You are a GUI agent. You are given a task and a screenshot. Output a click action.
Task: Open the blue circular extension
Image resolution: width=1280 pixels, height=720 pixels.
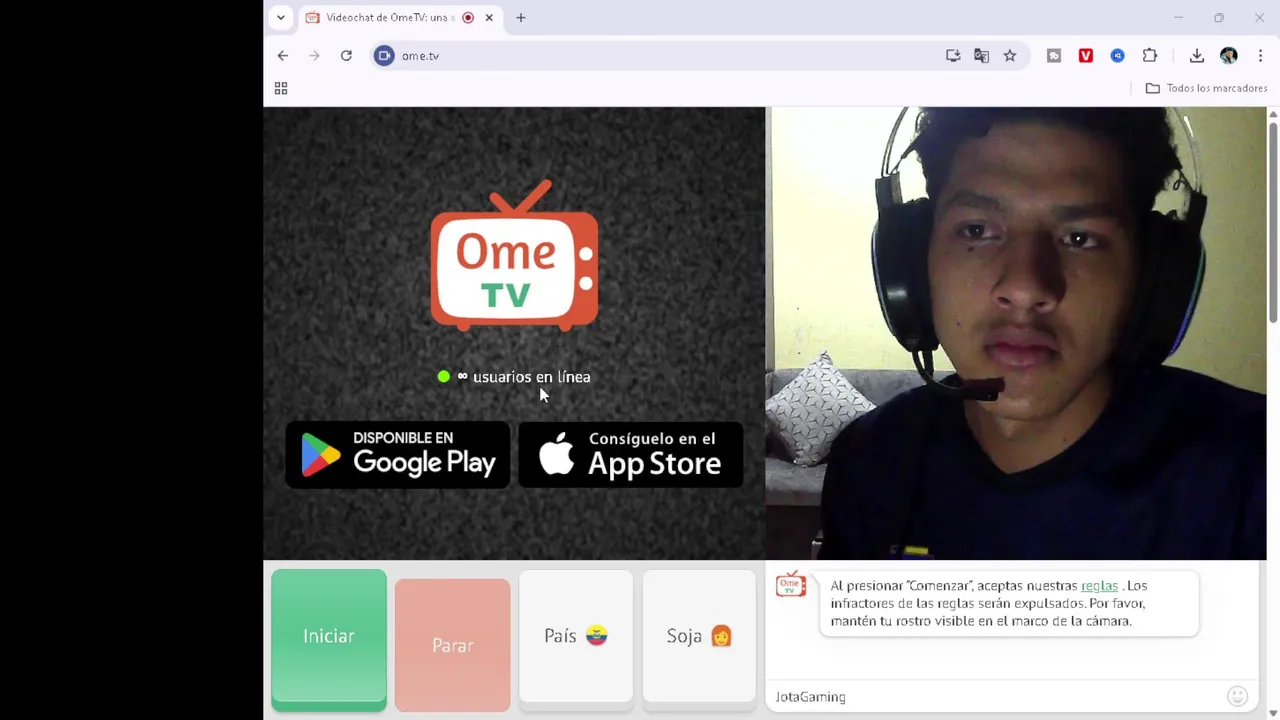[x=1118, y=56]
